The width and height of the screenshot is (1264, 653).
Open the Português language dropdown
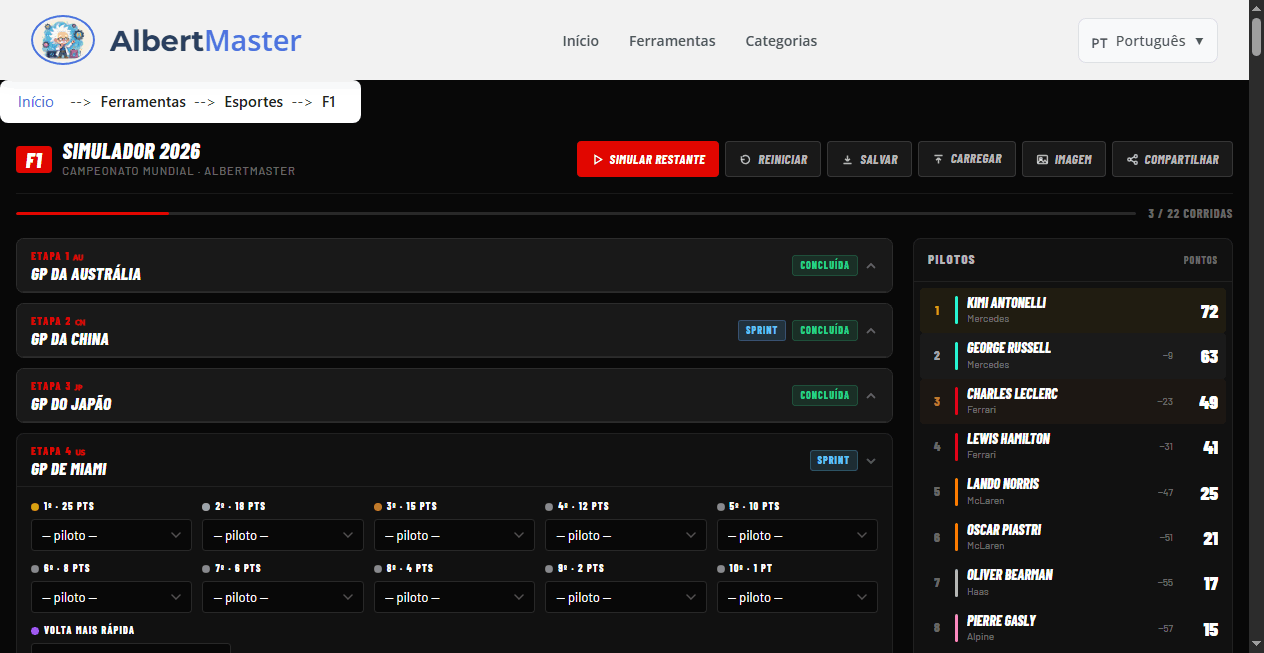click(x=1147, y=40)
